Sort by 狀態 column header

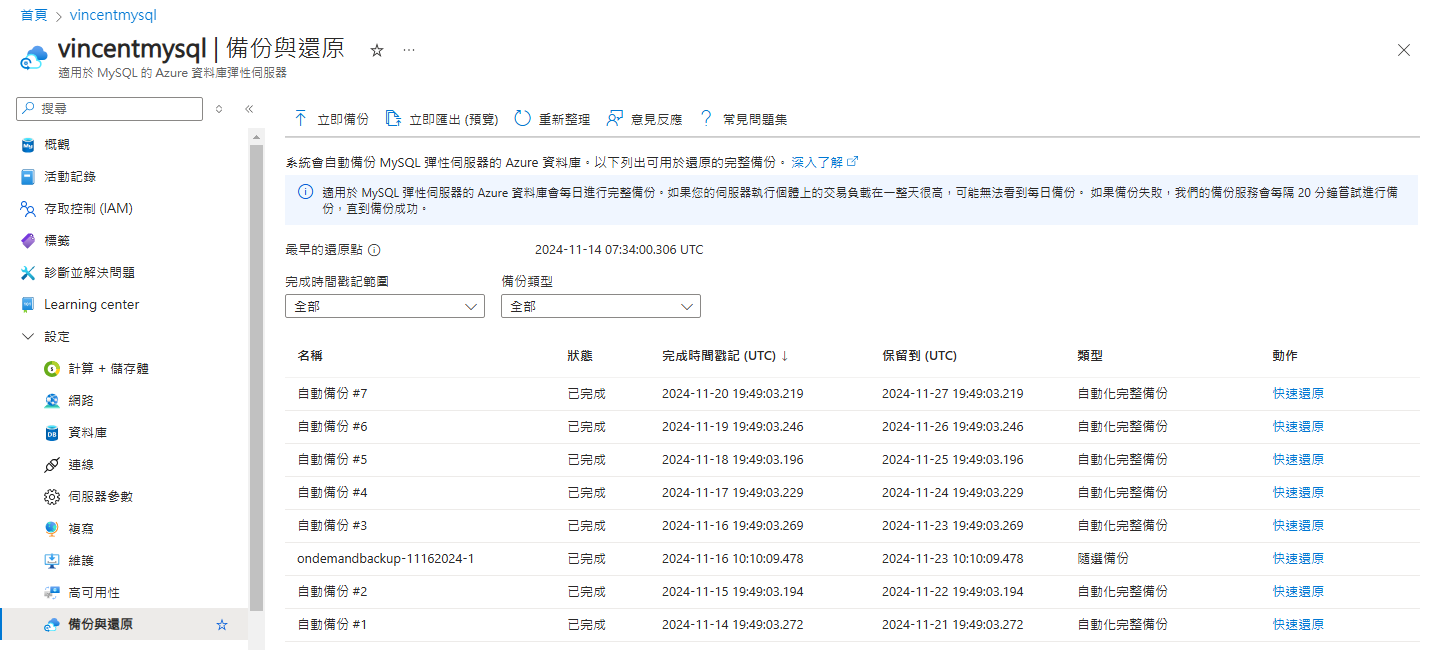pos(580,356)
